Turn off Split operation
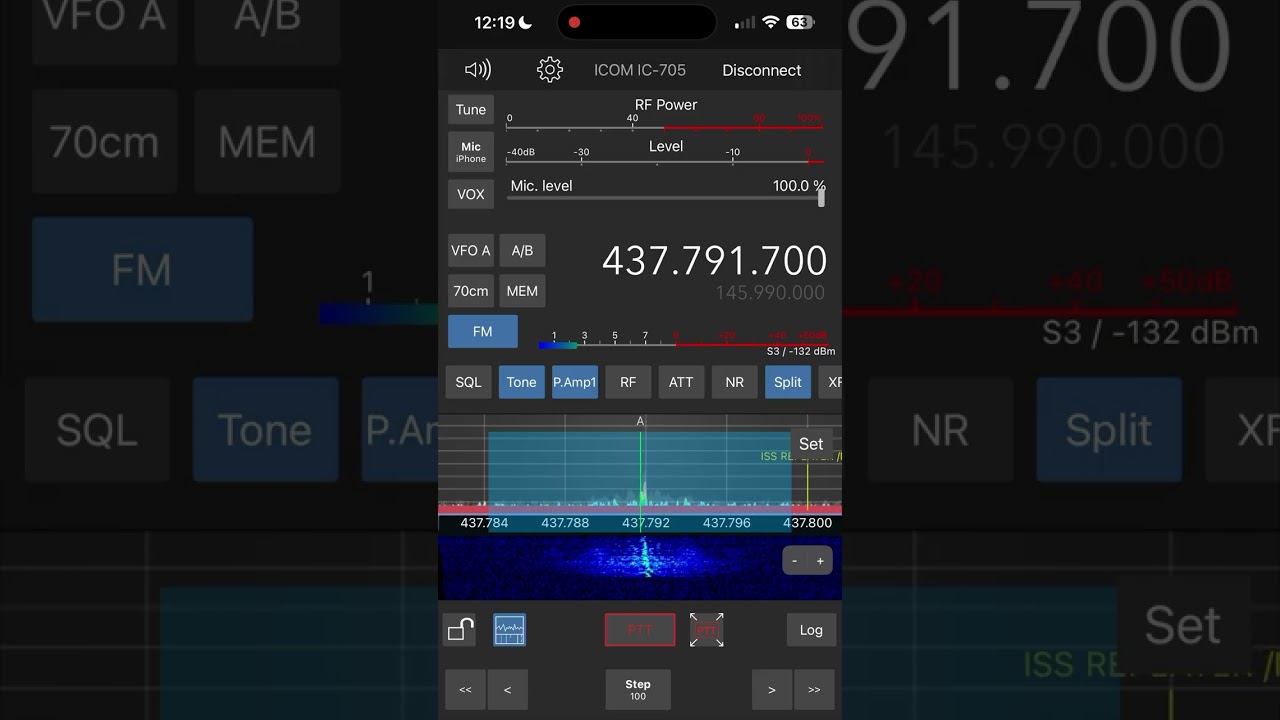 (788, 382)
